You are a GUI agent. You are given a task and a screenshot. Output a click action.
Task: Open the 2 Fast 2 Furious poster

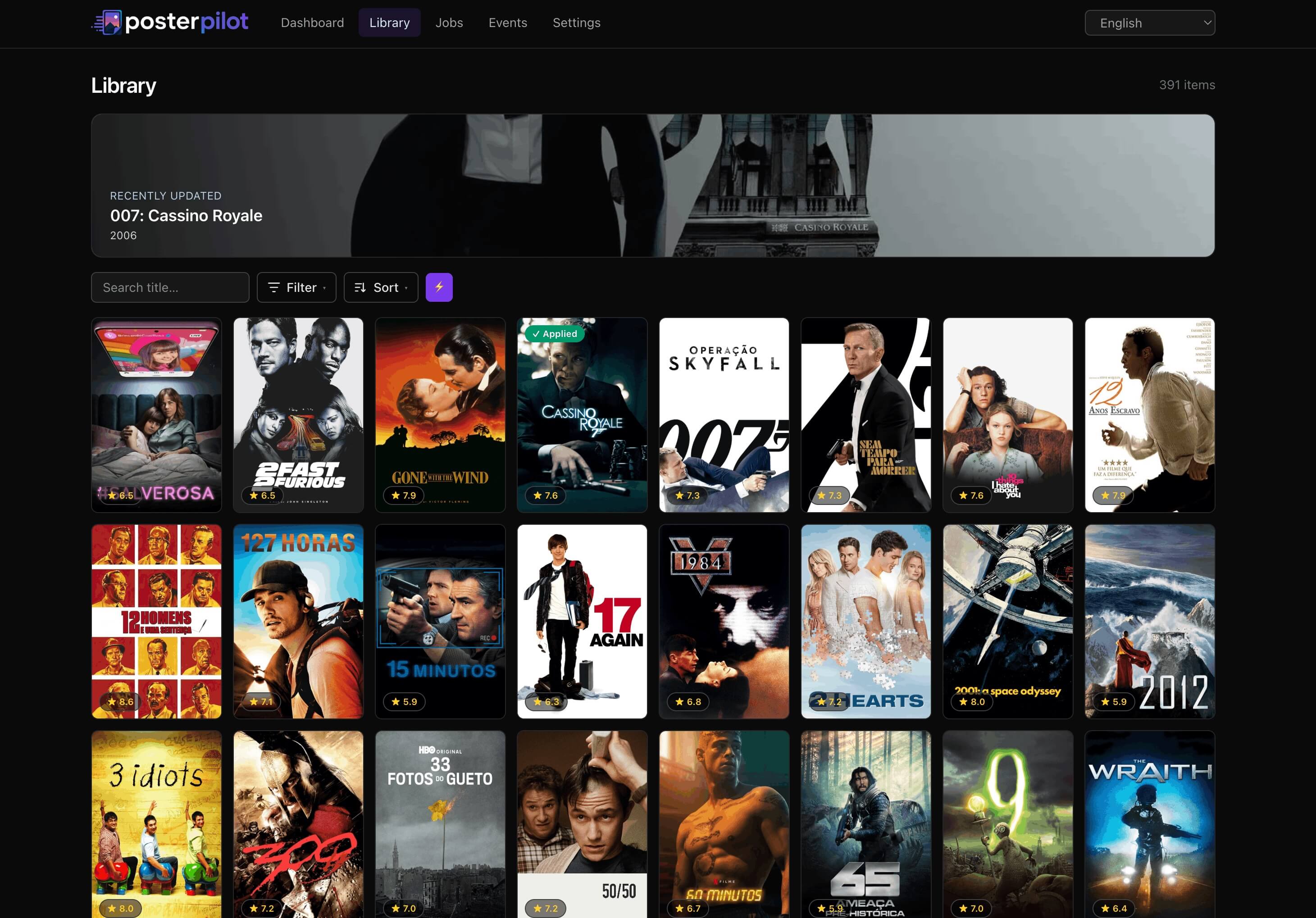point(298,415)
